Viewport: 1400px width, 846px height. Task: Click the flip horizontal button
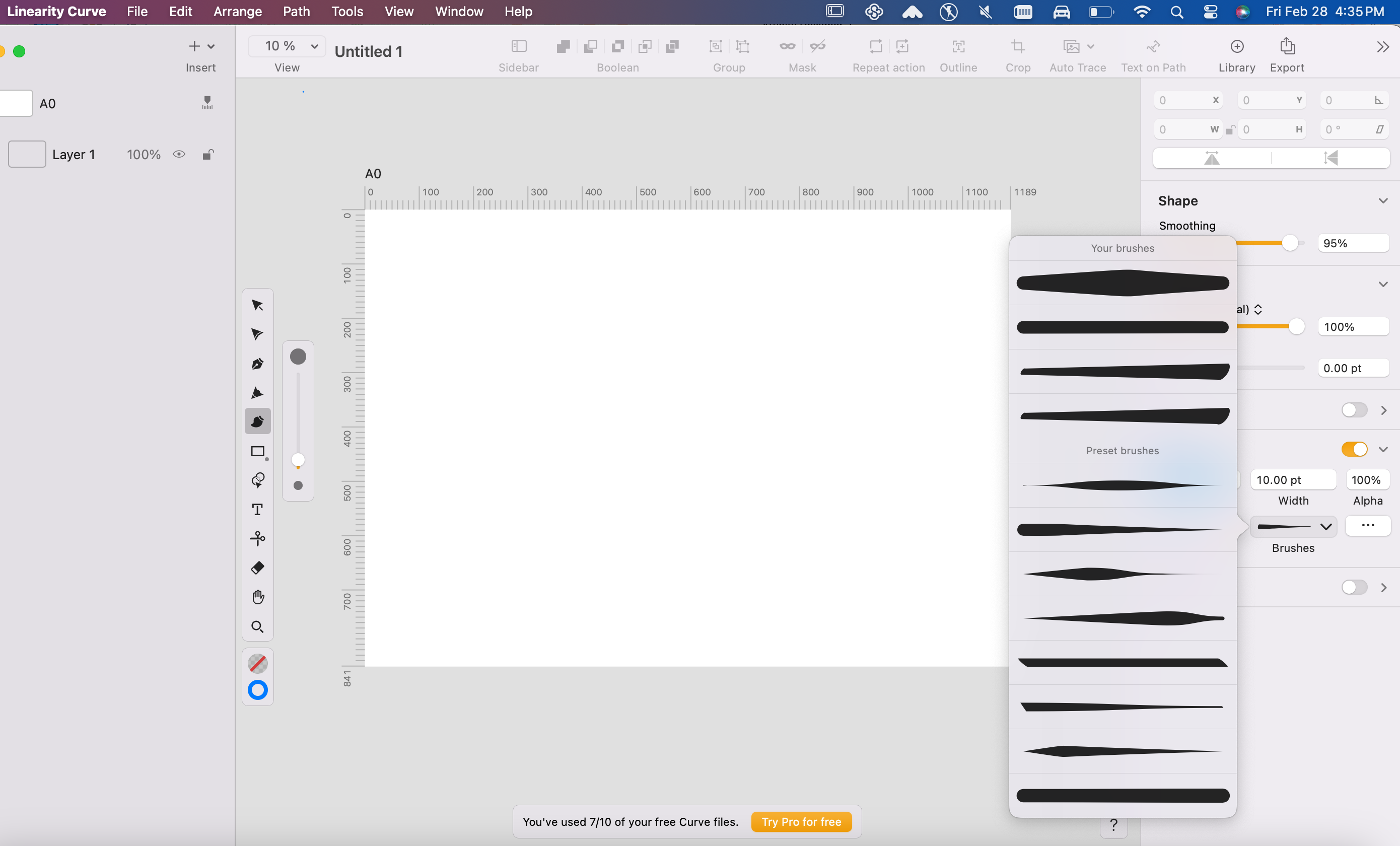(x=1212, y=158)
